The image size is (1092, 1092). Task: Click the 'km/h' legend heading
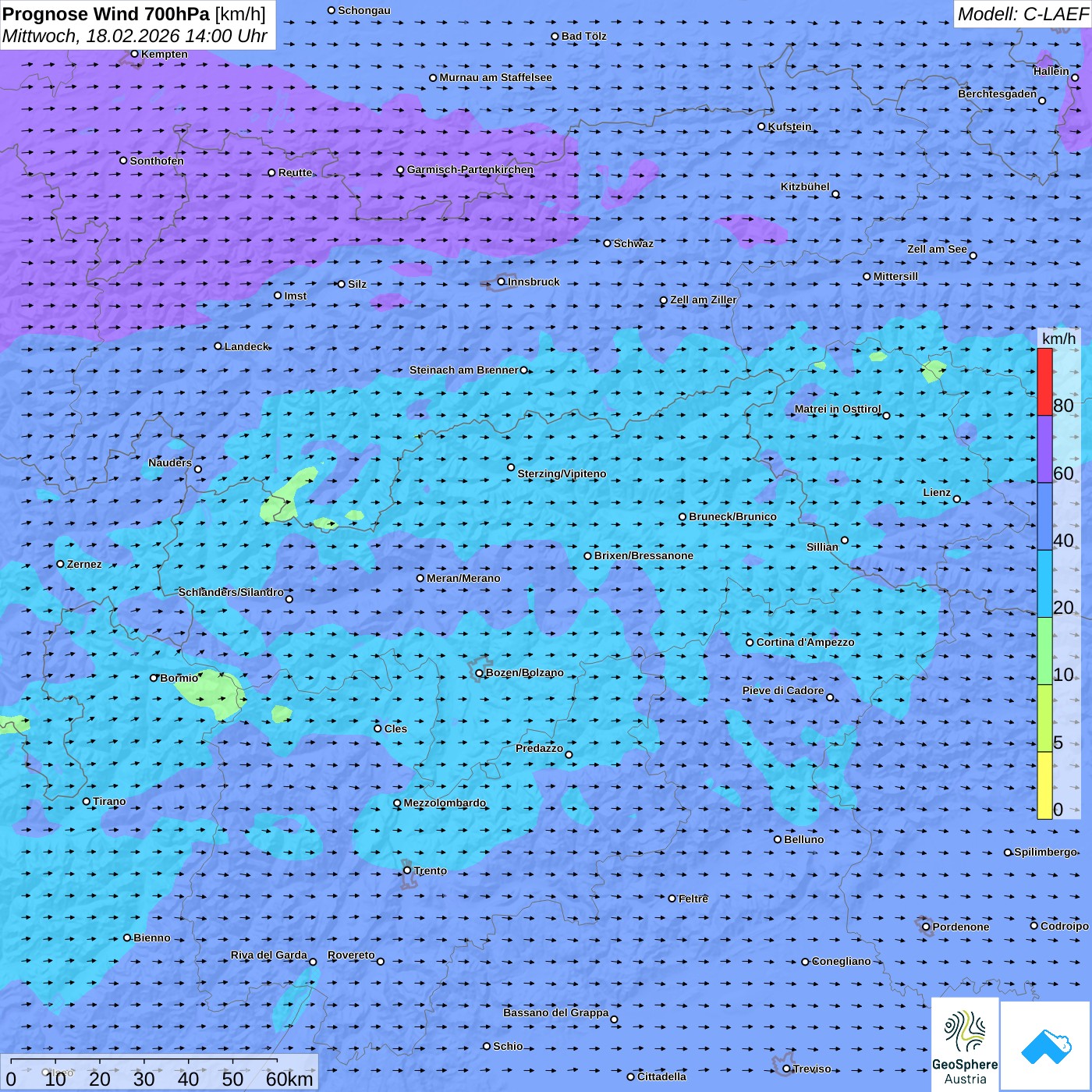pyautogui.click(x=1058, y=339)
